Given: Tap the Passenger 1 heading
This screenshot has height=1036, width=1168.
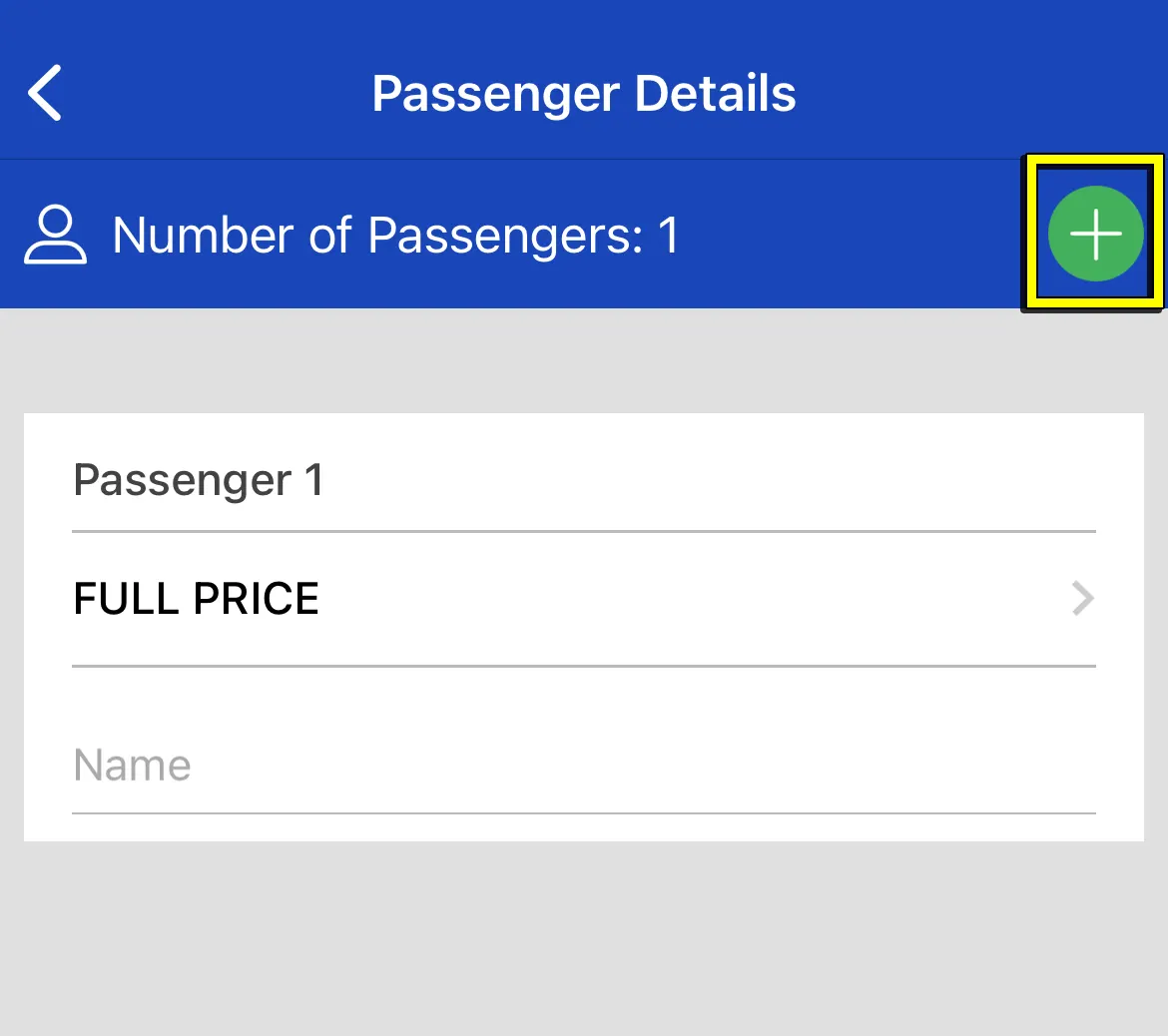Looking at the screenshot, I should coord(199,480).
